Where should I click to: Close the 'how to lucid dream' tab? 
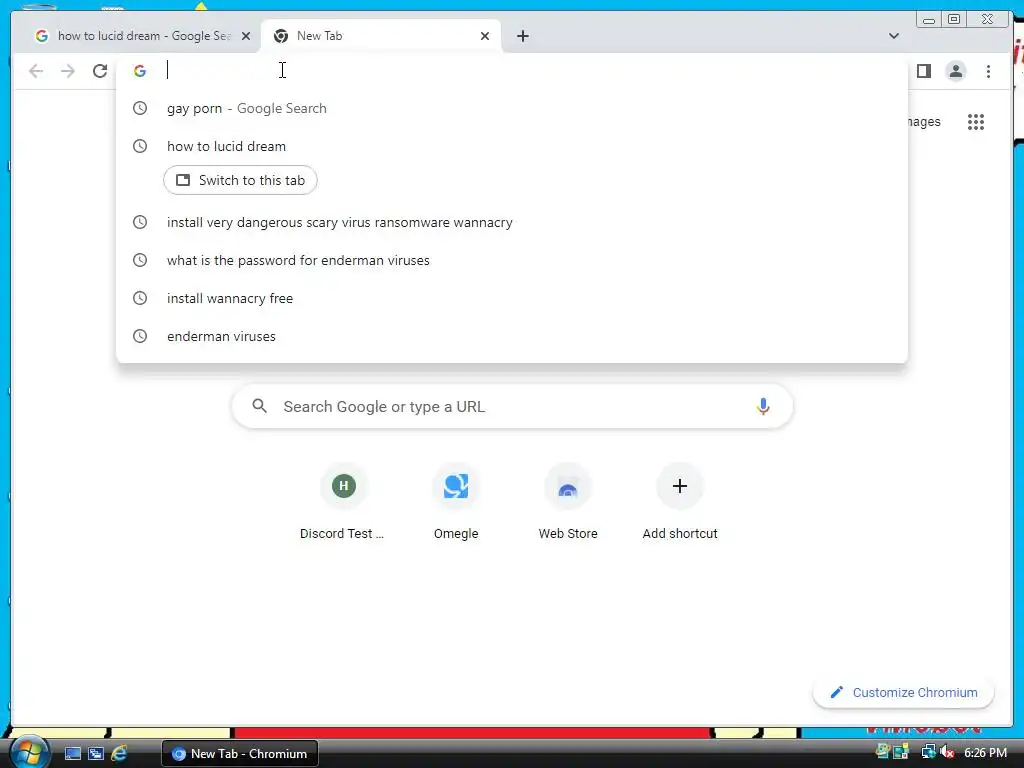coord(246,36)
